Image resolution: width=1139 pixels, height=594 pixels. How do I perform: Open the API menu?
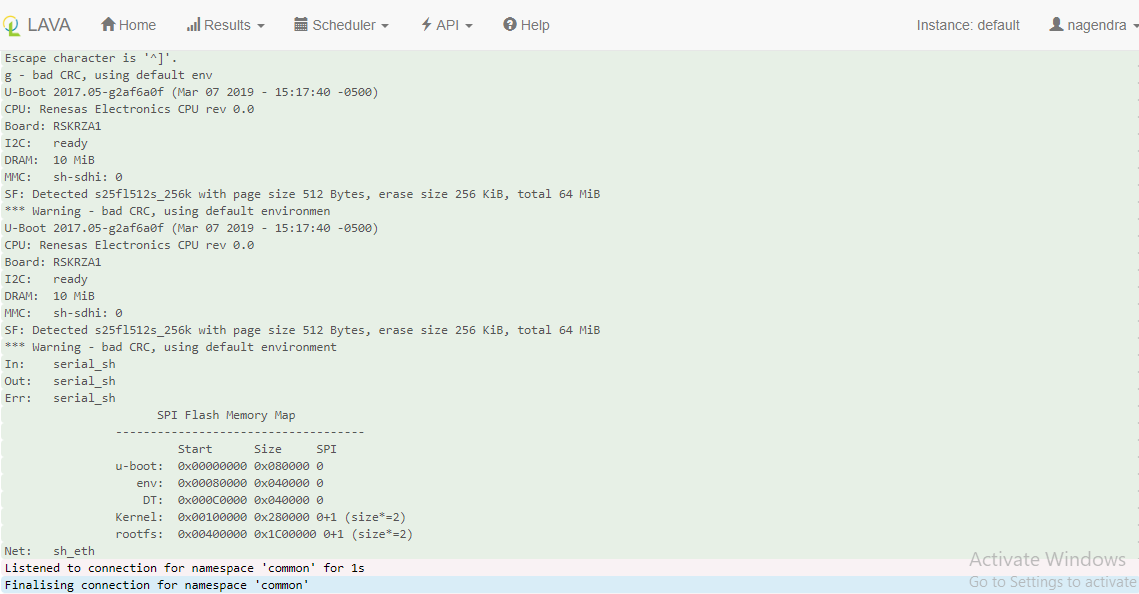click(447, 25)
